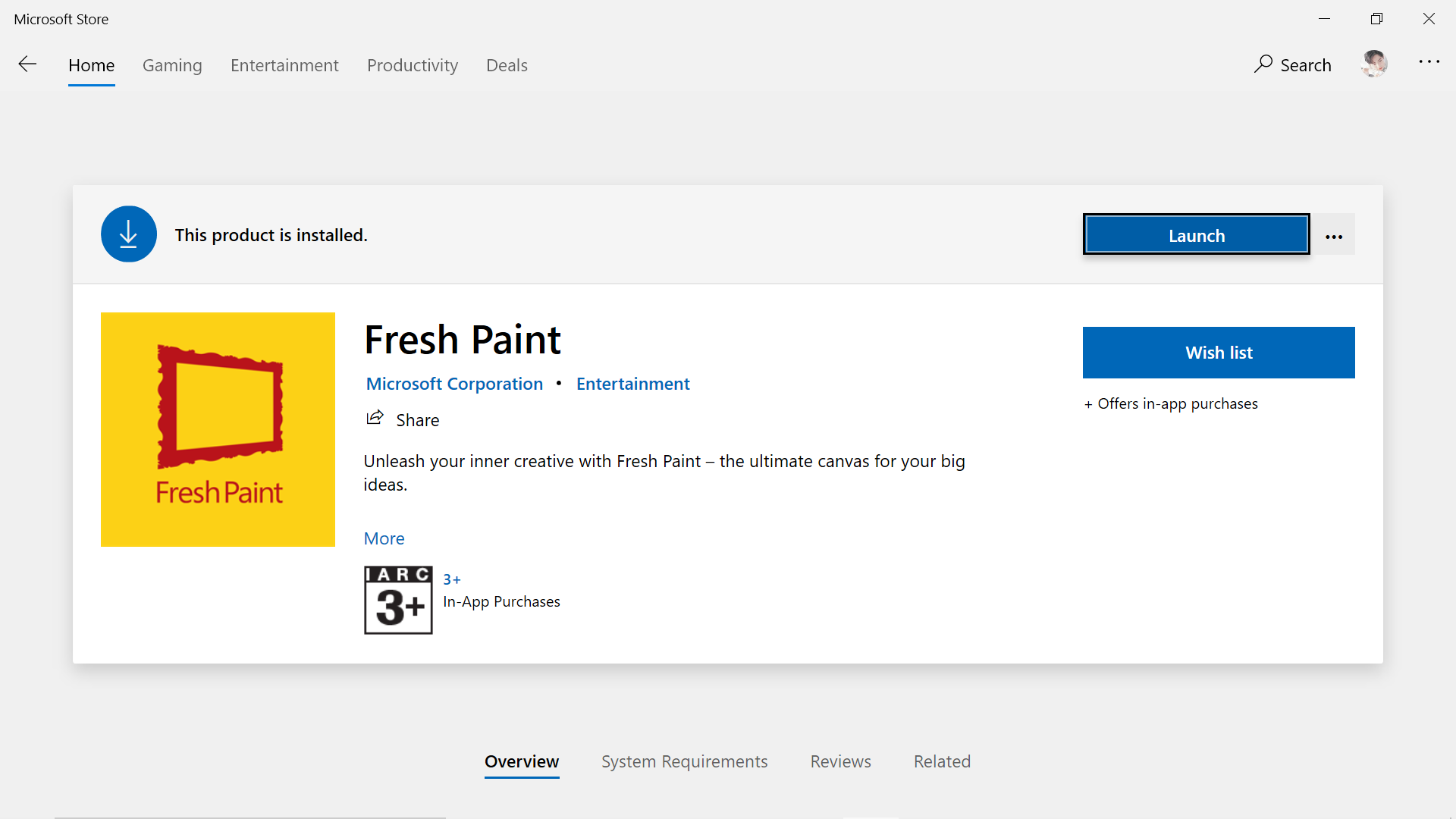The height and width of the screenshot is (819, 1456).
Task: Launch the Fresh Paint app
Action: (1196, 235)
